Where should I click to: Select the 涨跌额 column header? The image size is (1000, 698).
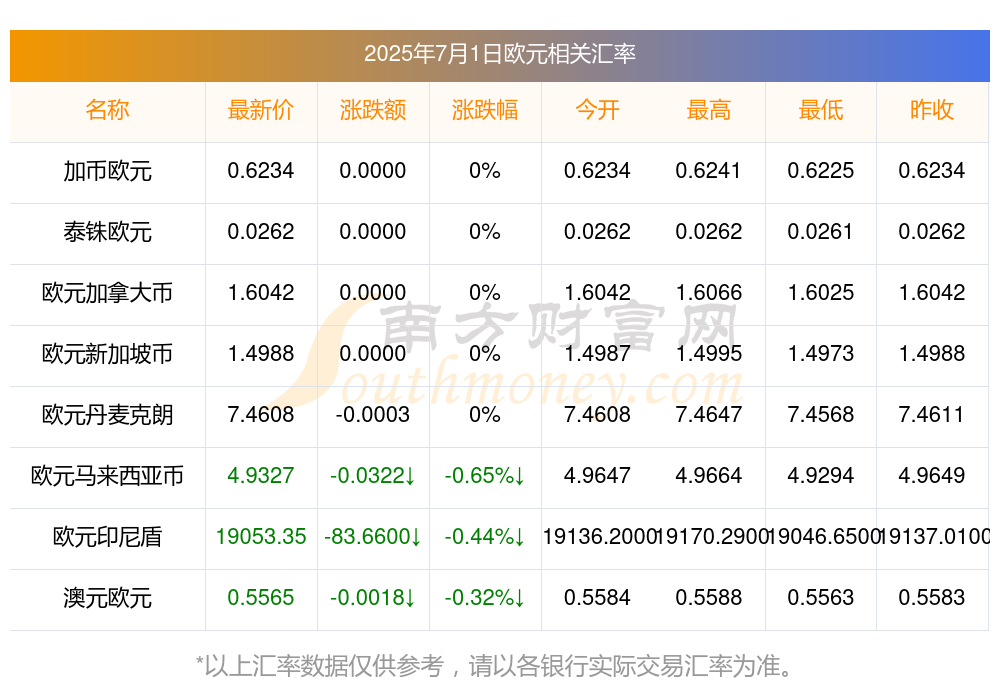(x=373, y=110)
